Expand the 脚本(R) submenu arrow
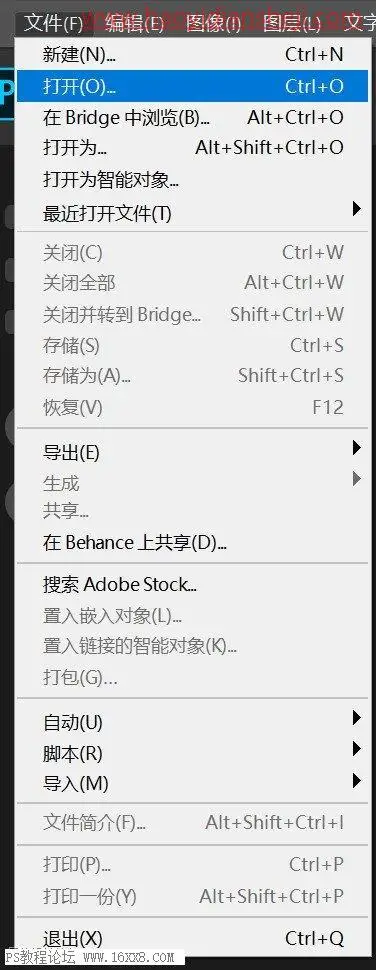Viewport: 376px width, 970px height. [x=356, y=749]
